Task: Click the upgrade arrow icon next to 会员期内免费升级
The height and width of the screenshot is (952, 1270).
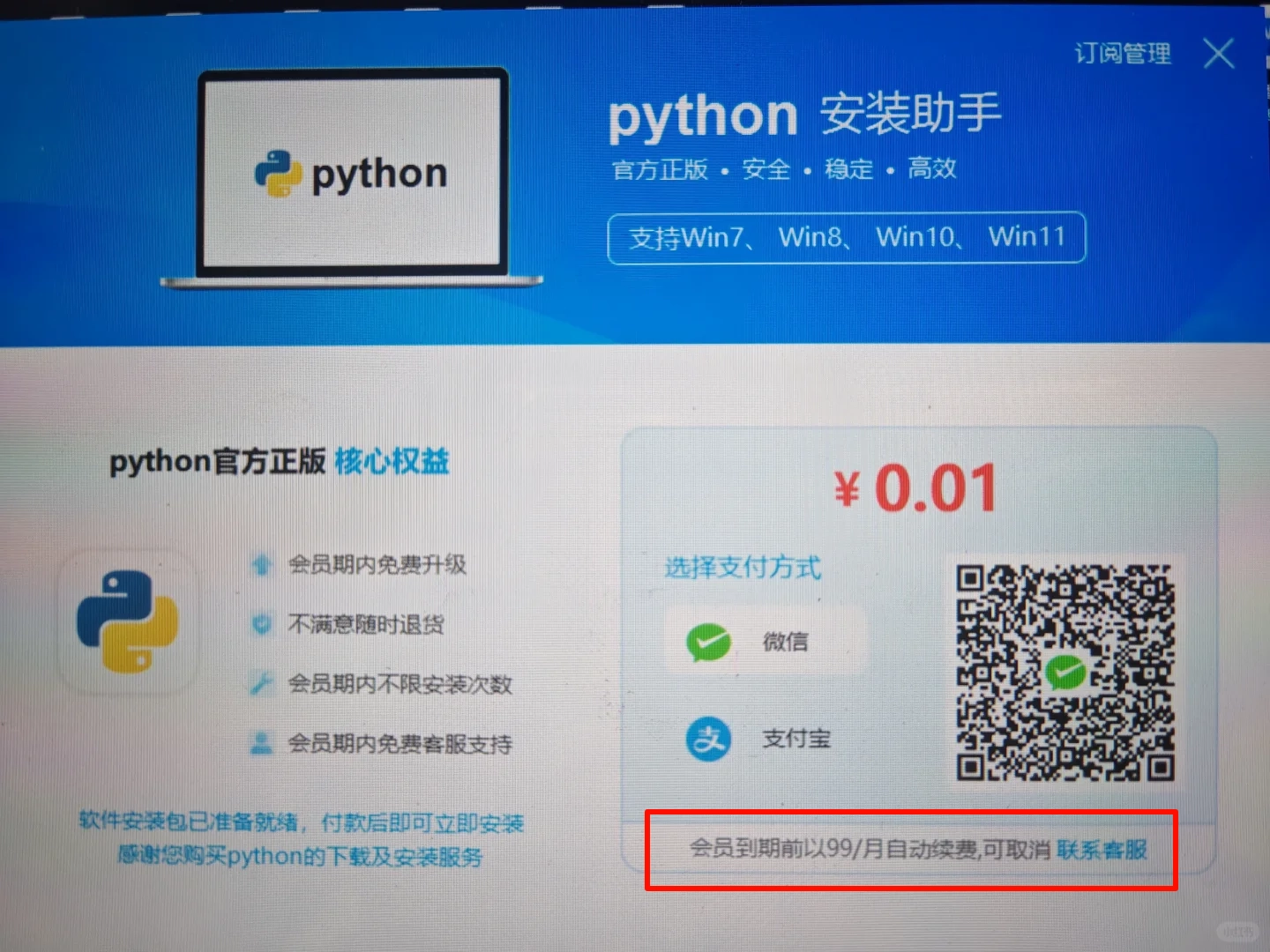Action: (x=261, y=565)
